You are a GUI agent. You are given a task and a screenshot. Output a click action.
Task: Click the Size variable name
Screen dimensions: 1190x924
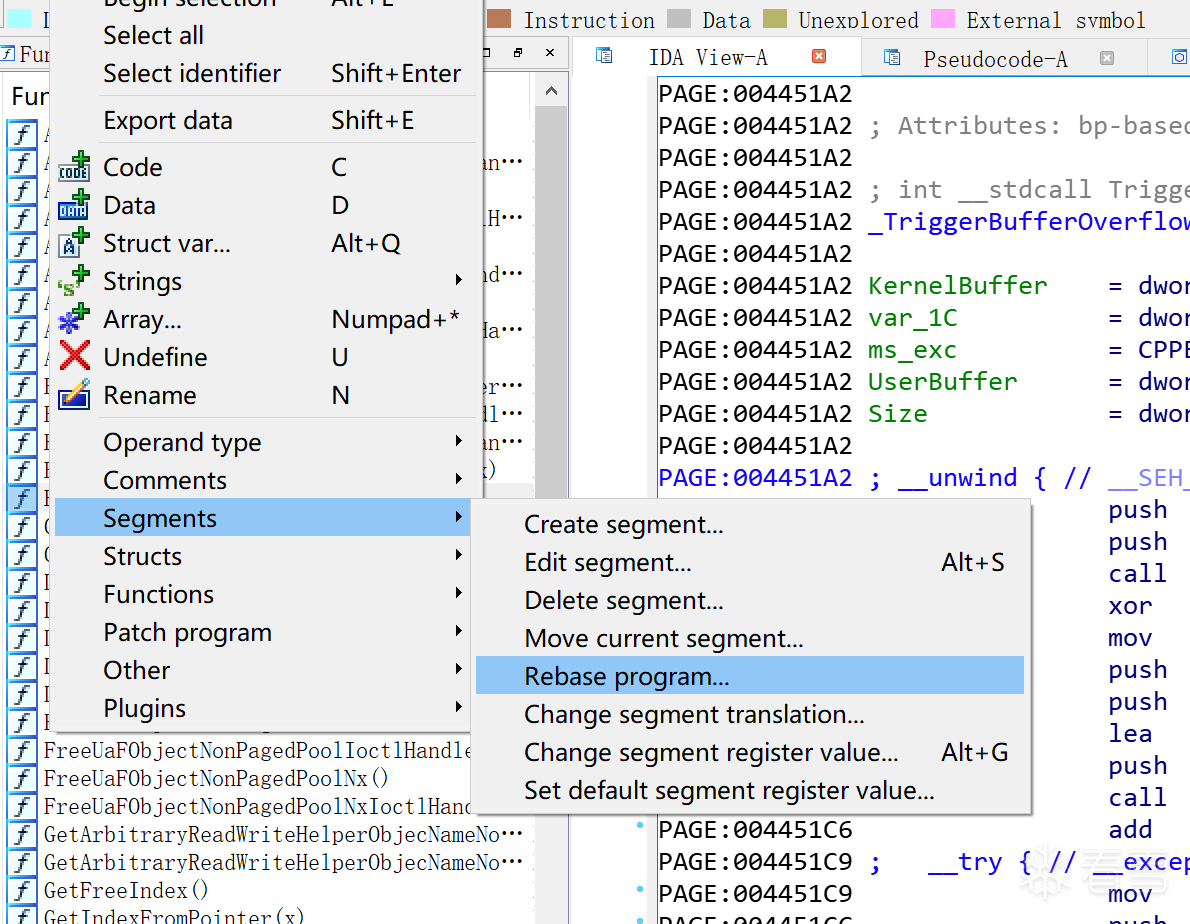coord(898,414)
